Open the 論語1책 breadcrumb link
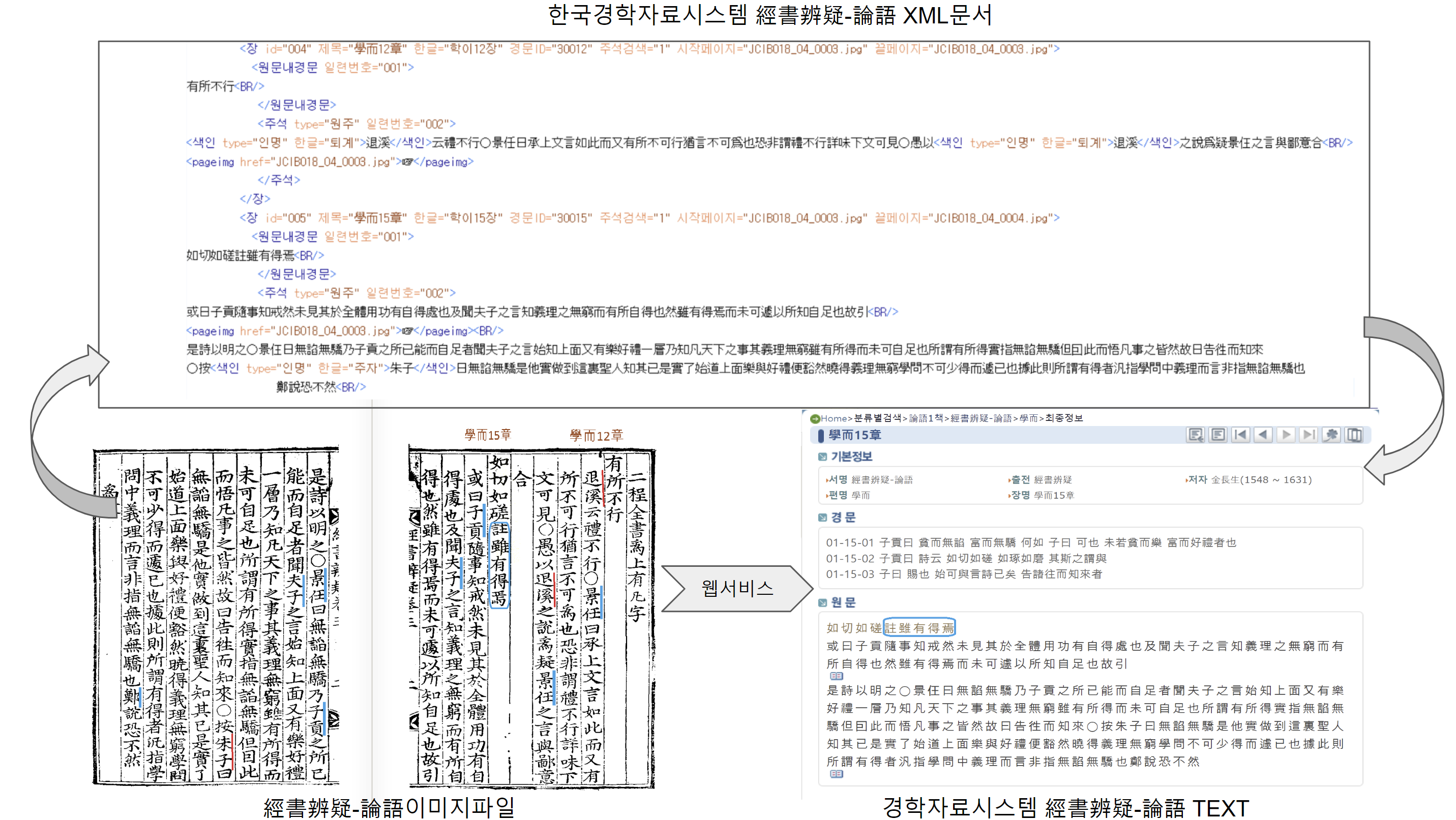1456x820 pixels. [923, 418]
